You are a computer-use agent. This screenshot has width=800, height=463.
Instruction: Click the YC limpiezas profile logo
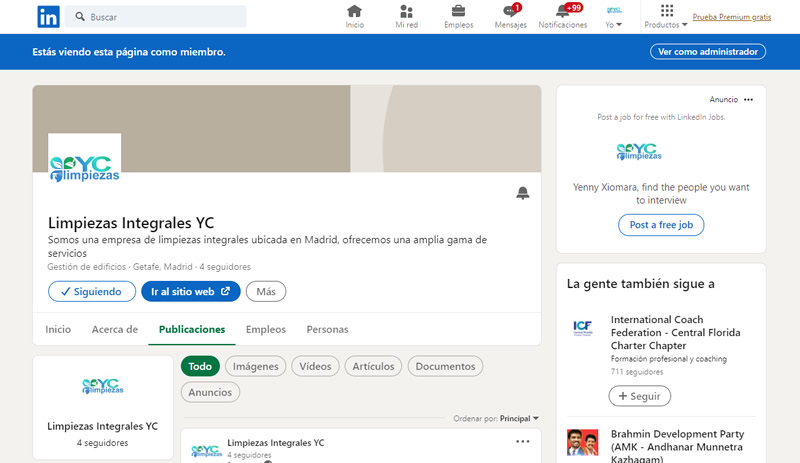pos(85,168)
